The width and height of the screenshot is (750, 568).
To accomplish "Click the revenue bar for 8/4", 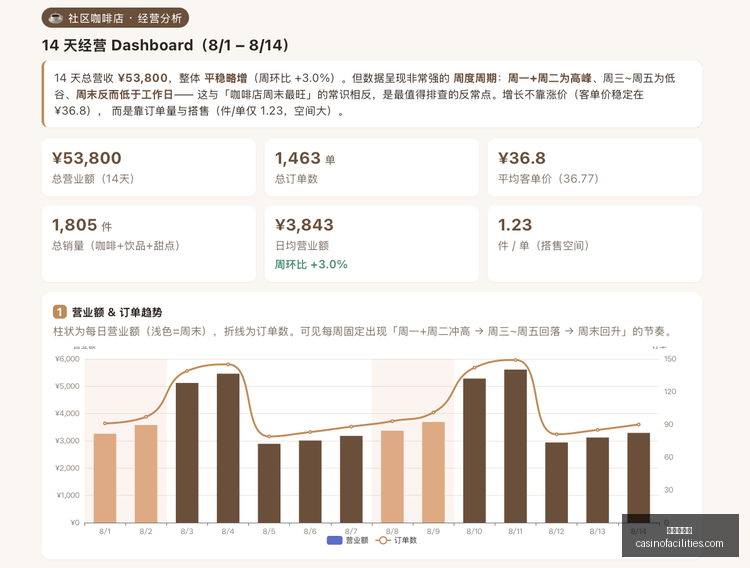I will 228,448.
